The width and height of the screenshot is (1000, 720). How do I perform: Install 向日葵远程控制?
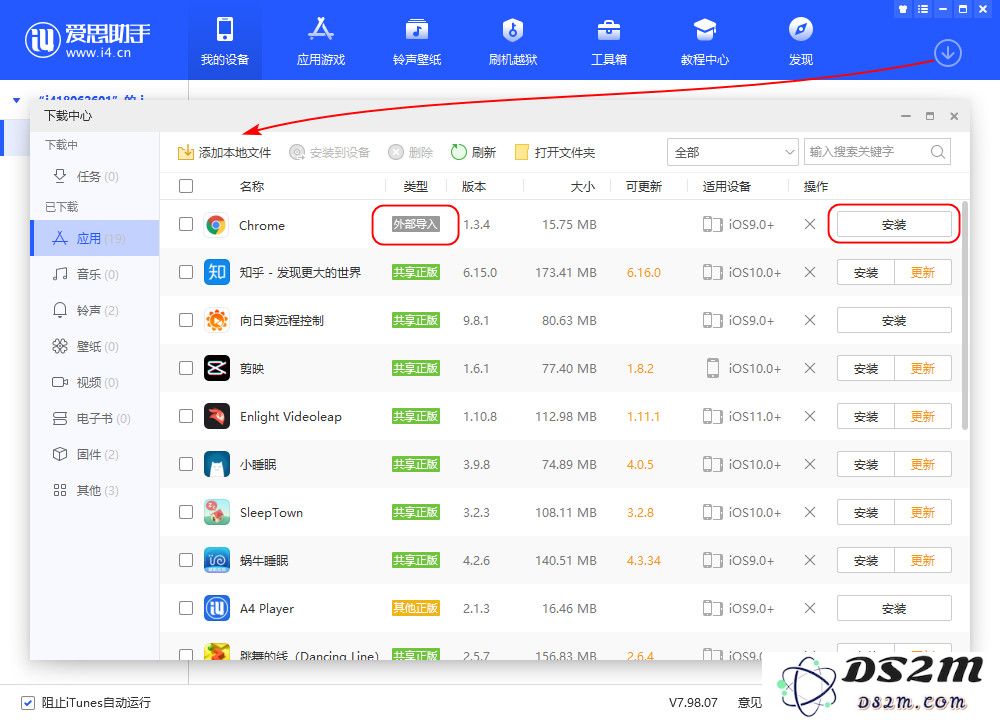pyautogui.click(x=893, y=320)
